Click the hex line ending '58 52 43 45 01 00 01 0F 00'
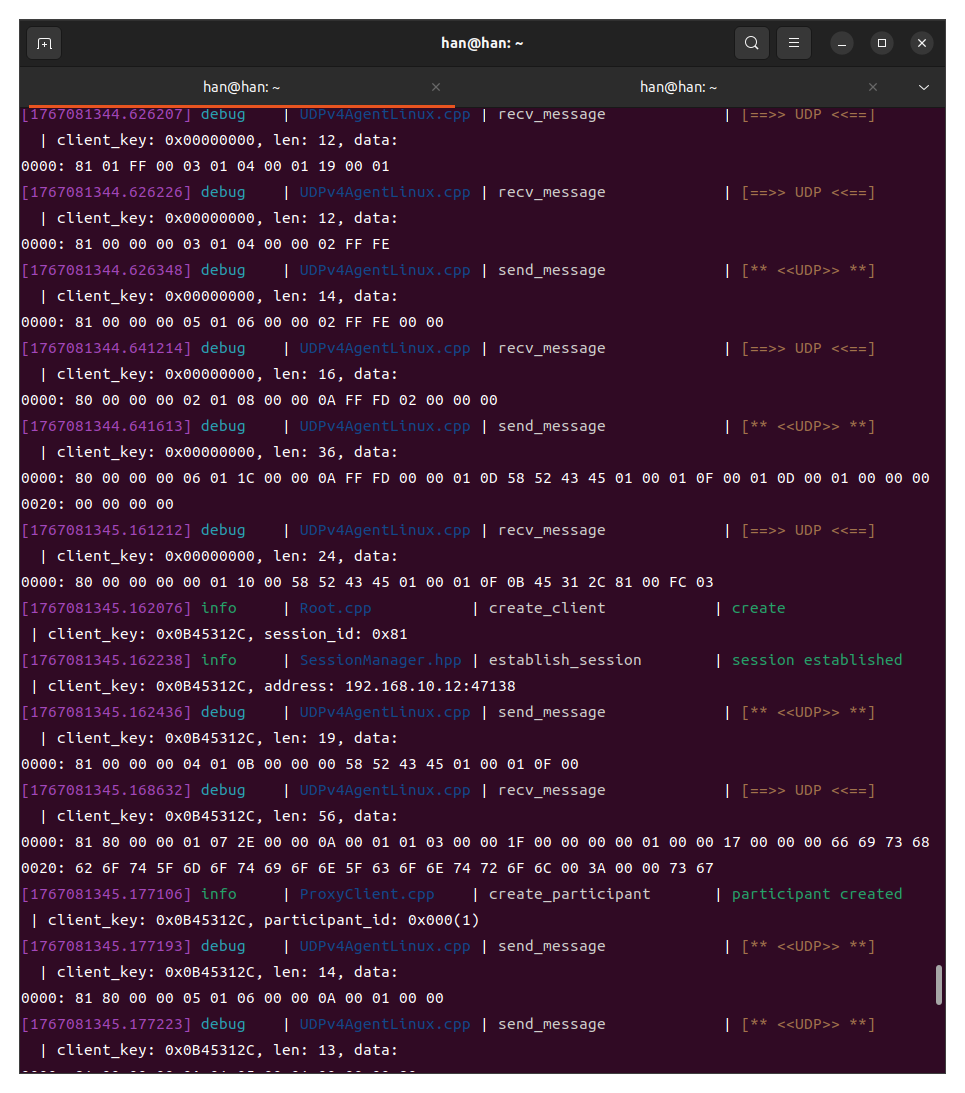Viewport: 965px width, 1093px height. (300, 765)
